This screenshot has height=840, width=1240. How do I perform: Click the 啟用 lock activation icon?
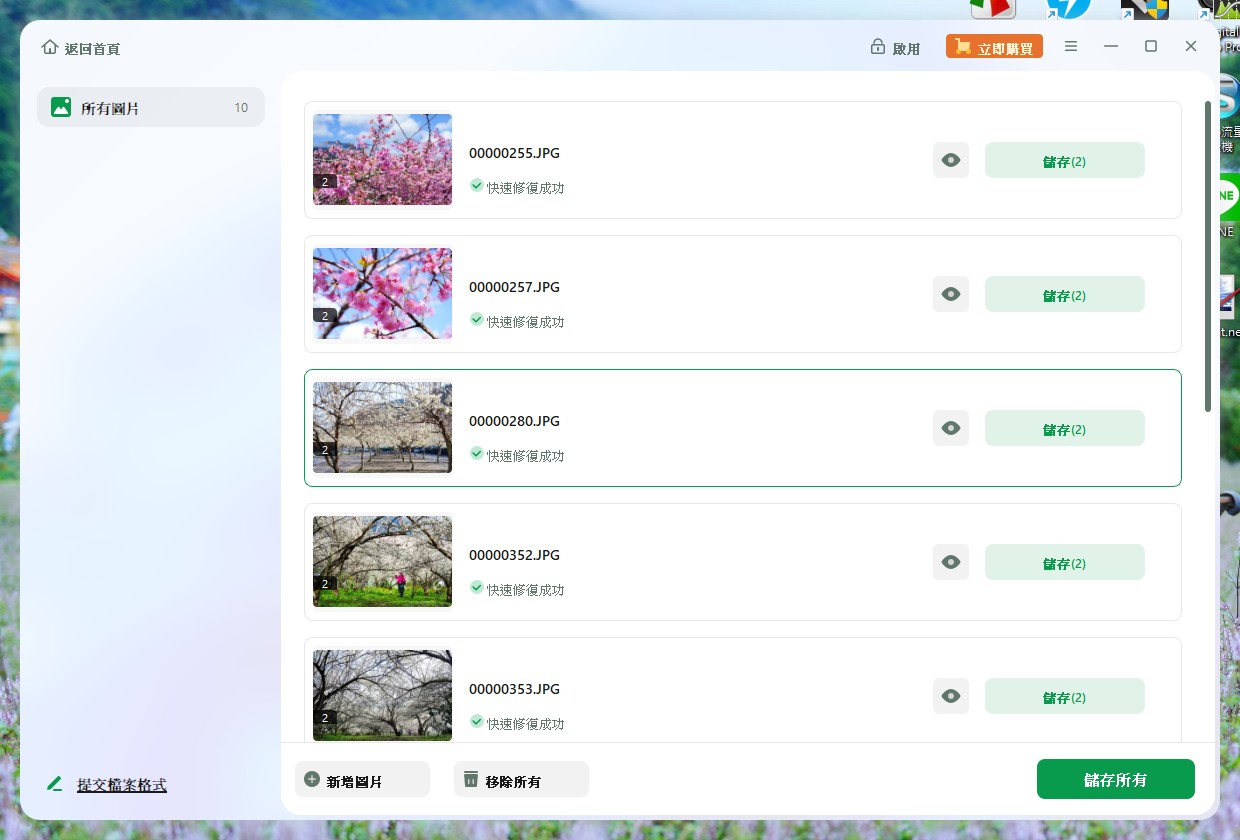tap(878, 47)
